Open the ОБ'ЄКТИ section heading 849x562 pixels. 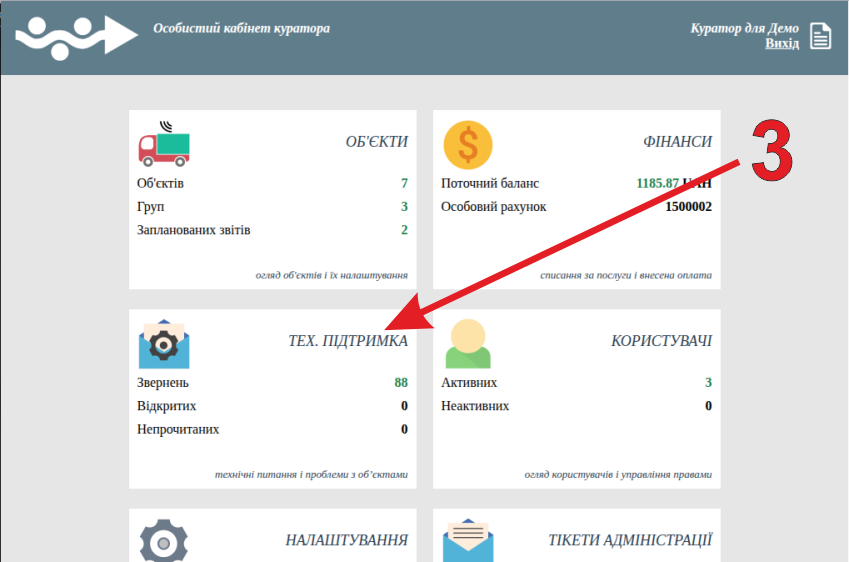(376, 142)
